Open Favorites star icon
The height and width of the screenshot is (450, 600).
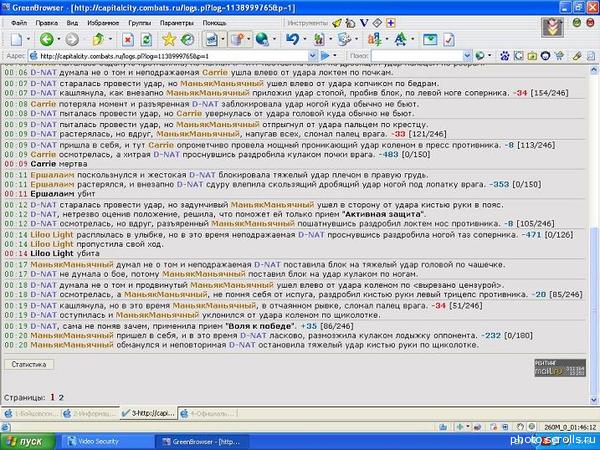(x=168, y=39)
